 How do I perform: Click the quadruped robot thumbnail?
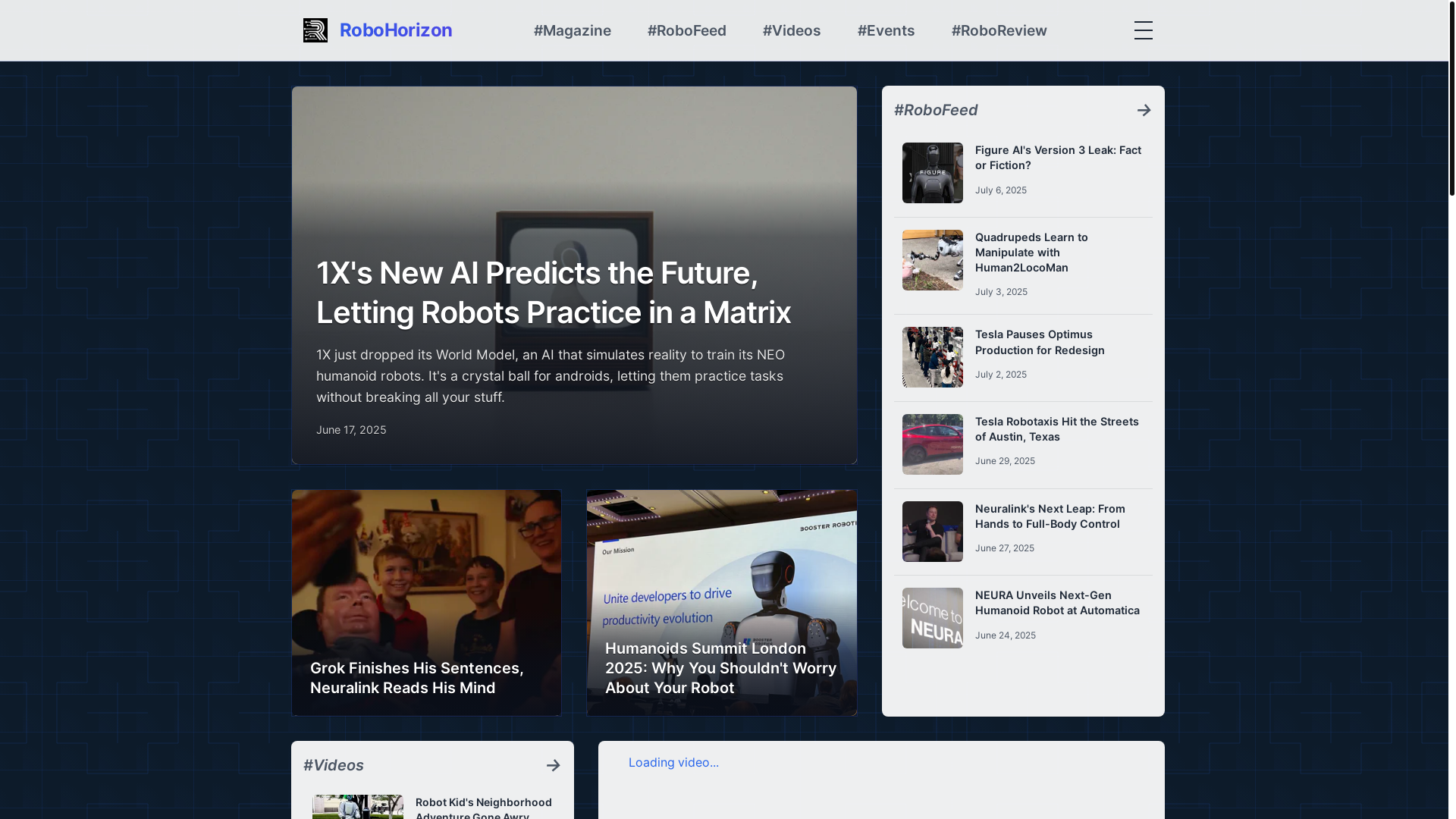pos(933,260)
